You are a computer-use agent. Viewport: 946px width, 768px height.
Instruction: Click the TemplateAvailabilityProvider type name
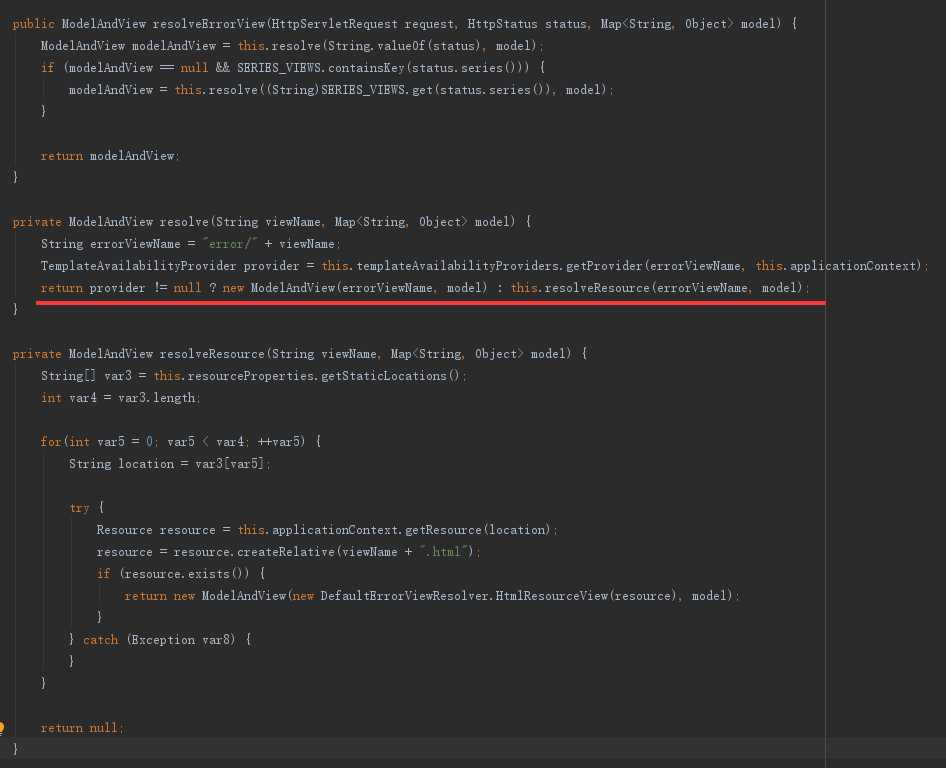[139, 266]
